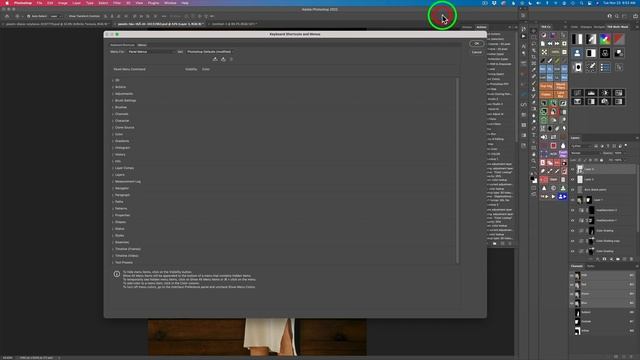Open the Filter menu in menu bar
Screen dimensions: 640x360
tap(117, 3)
